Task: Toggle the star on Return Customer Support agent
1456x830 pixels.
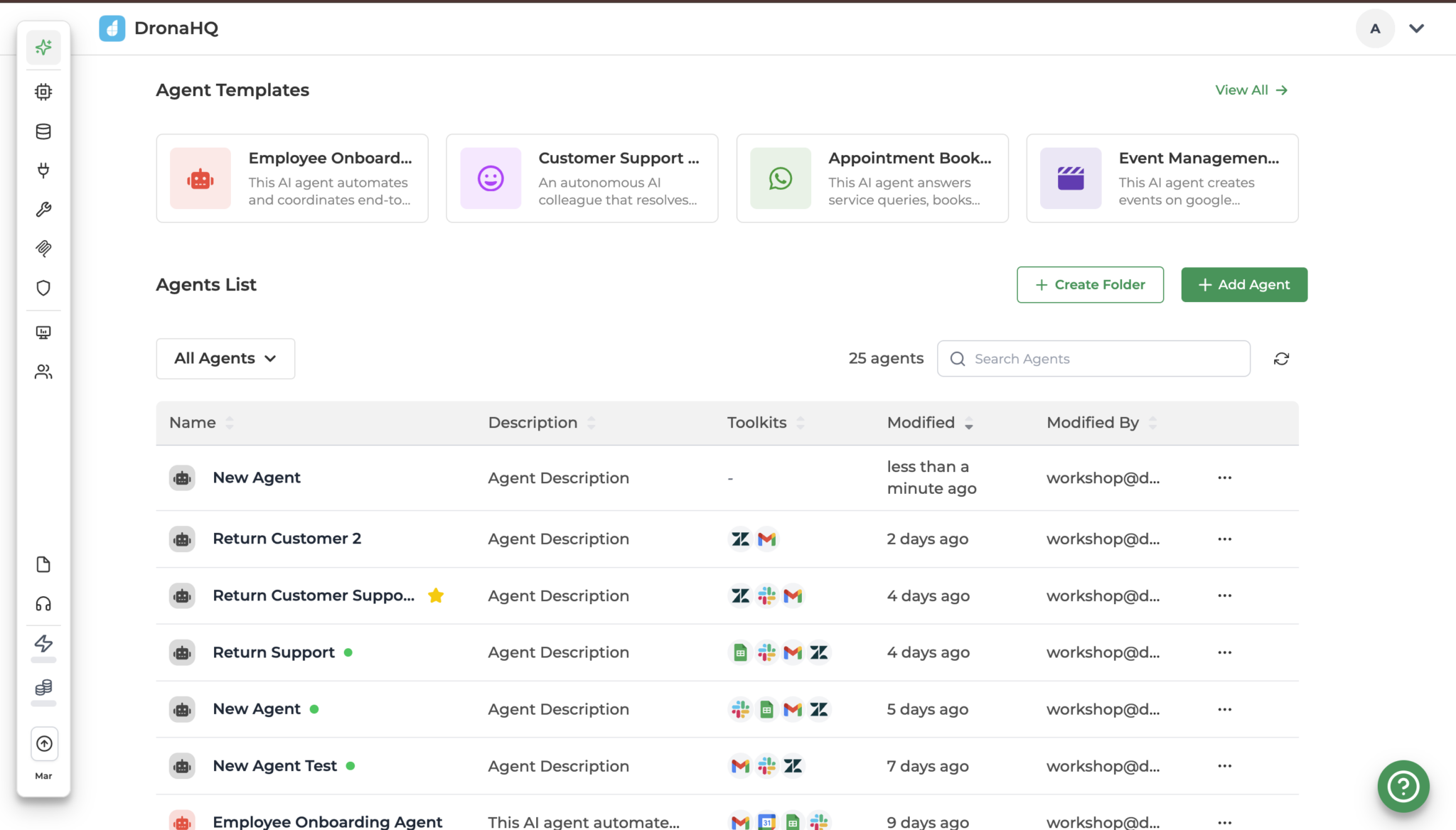Action: coord(436,595)
